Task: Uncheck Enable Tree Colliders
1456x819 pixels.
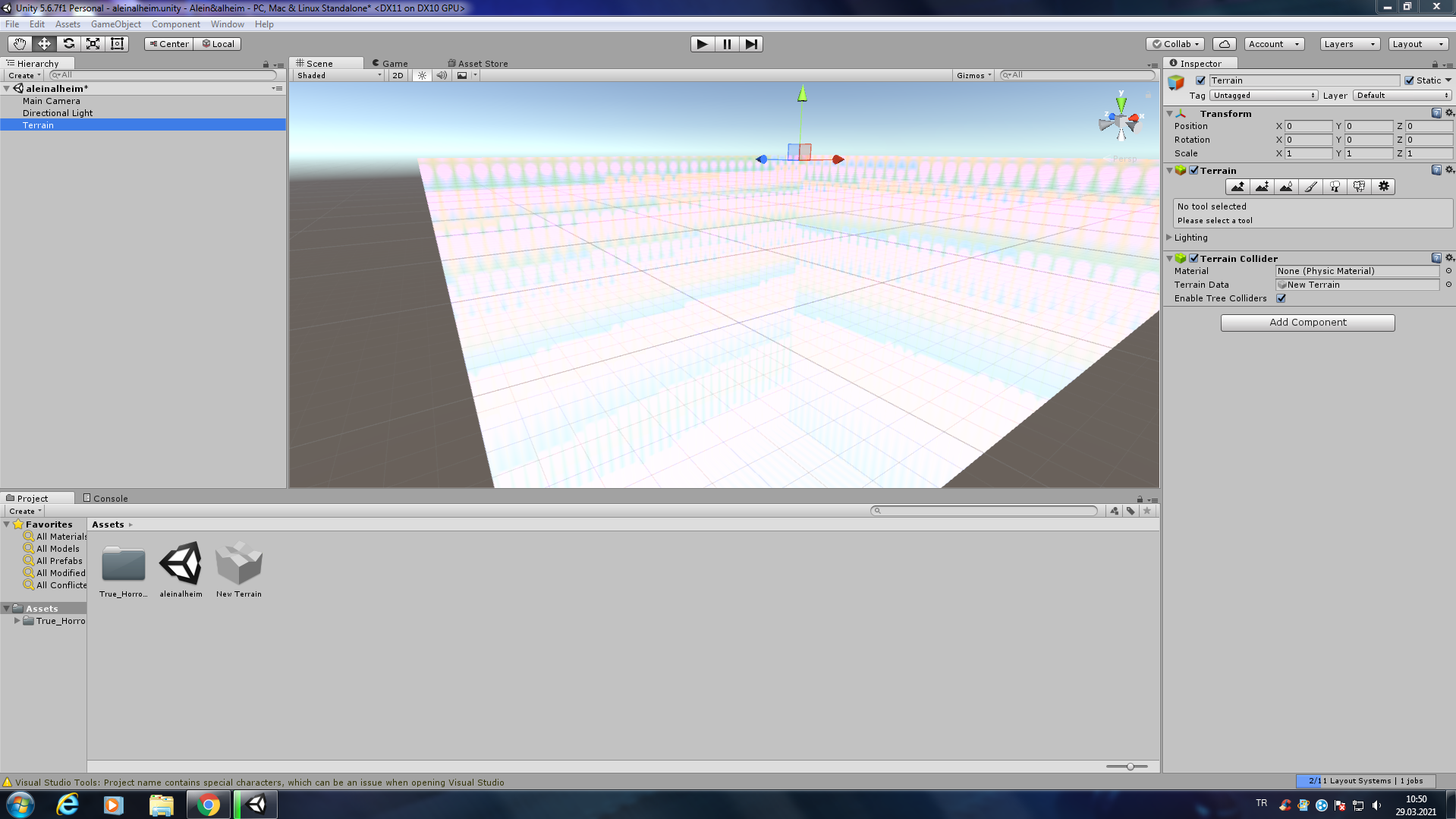Action: point(1281,298)
